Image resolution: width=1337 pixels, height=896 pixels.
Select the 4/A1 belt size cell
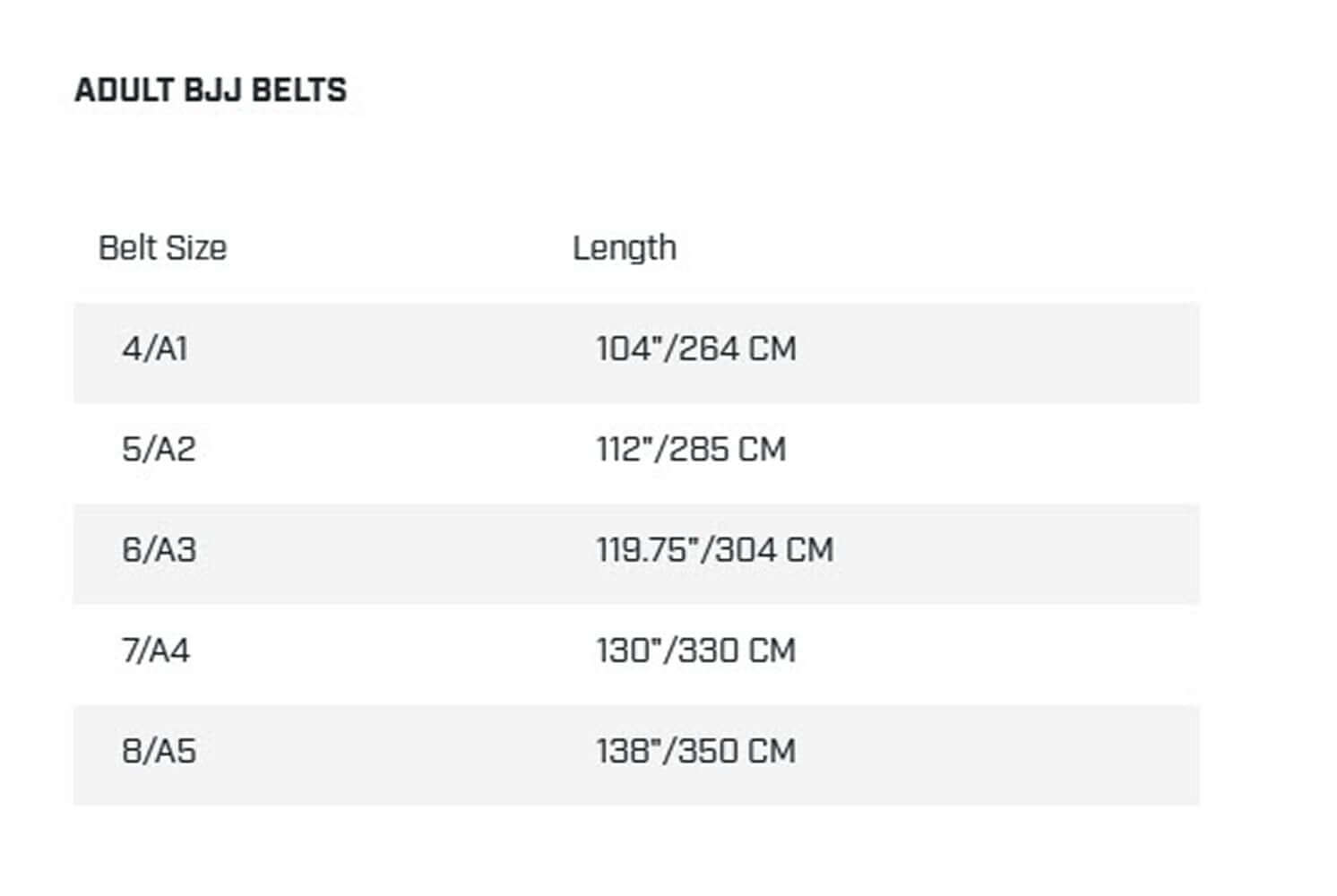(155, 349)
